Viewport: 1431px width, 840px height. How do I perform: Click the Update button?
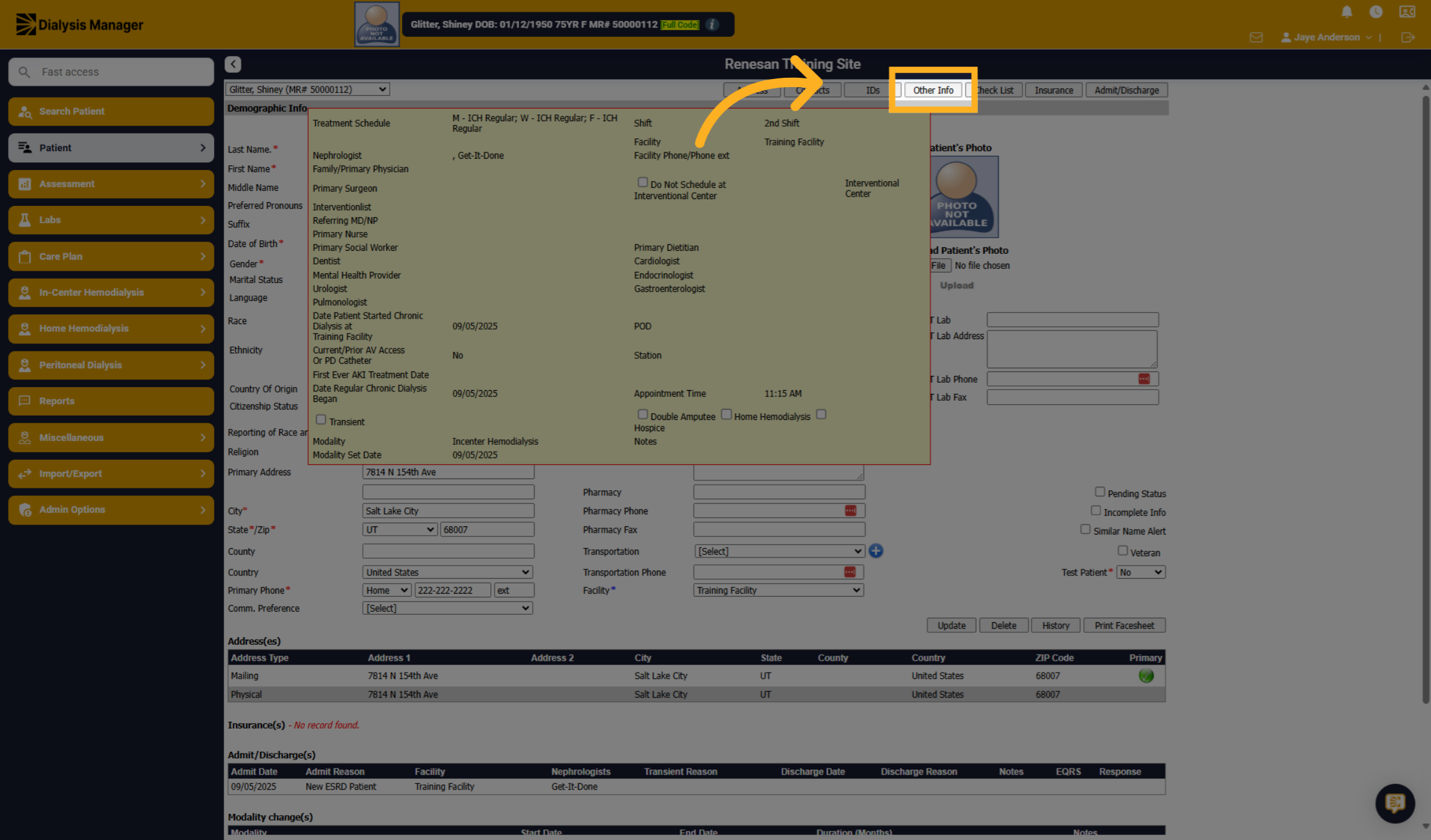pos(951,625)
